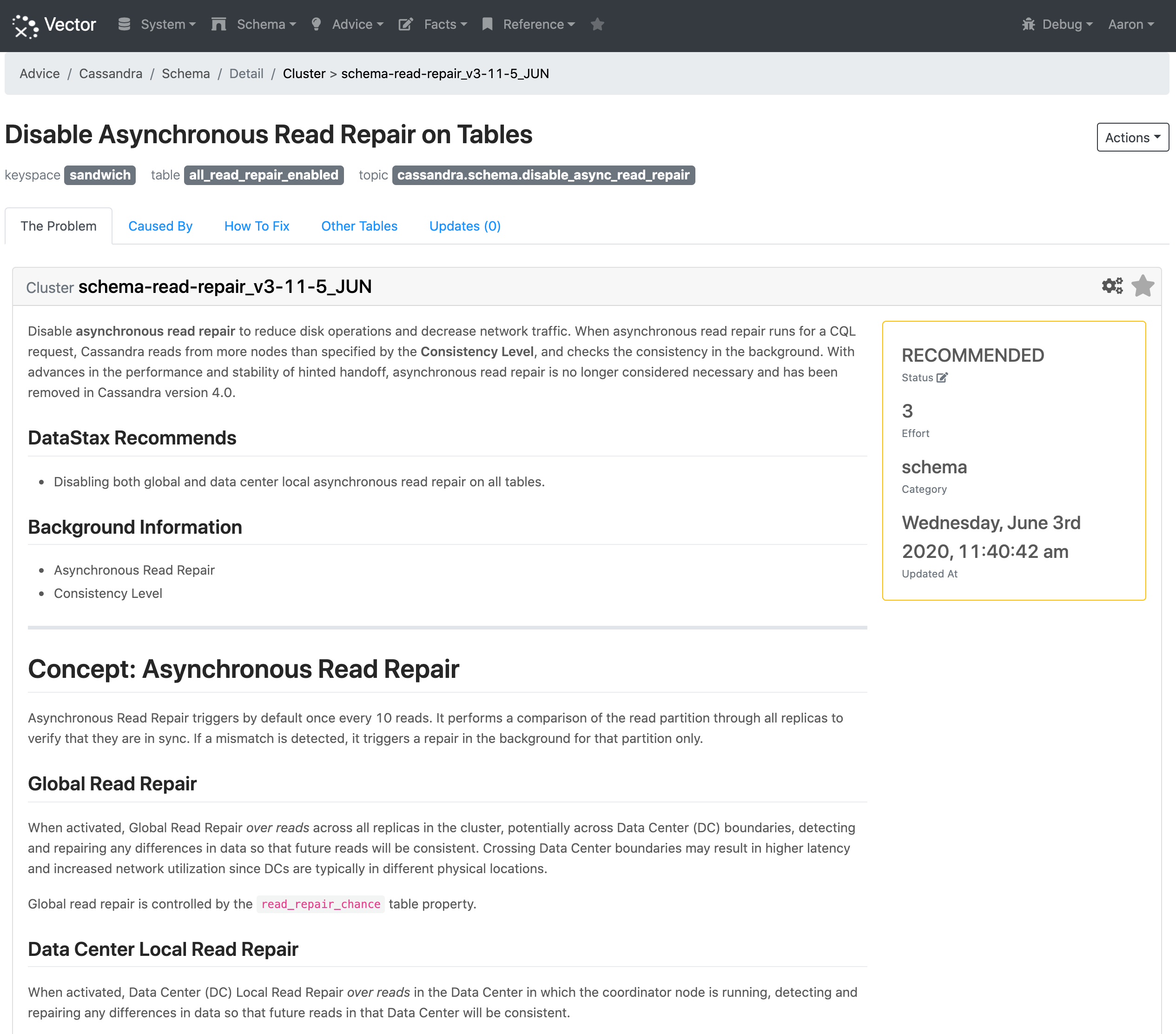Go to Cassandra in the breadcrumb

point(111,73)
